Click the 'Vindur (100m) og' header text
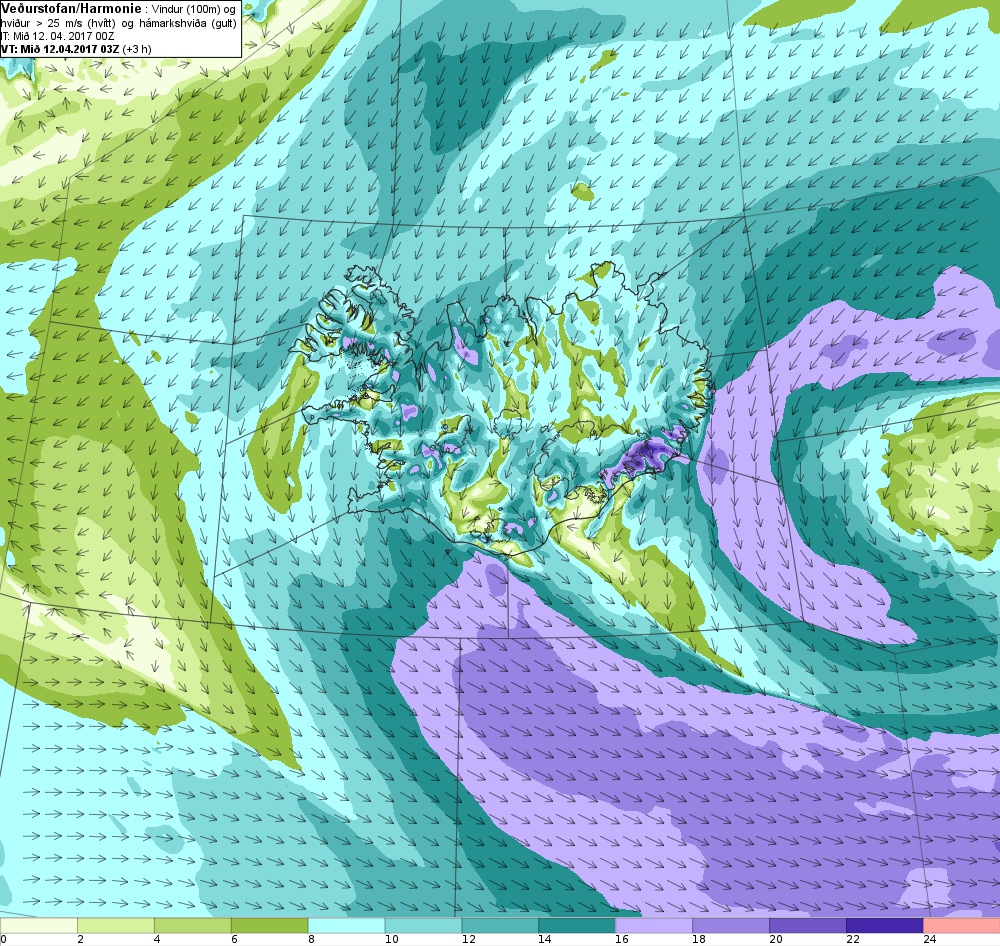 click(194, 10)
